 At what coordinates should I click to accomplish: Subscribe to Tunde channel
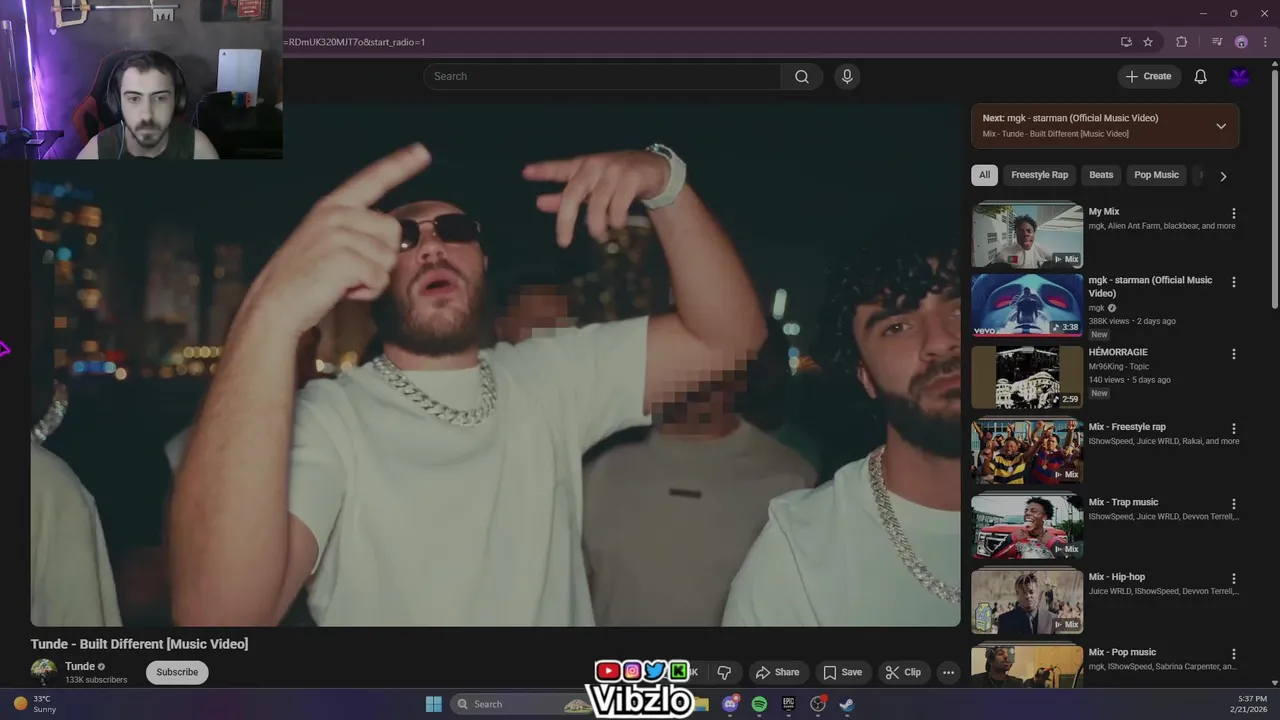pos(177,672)
